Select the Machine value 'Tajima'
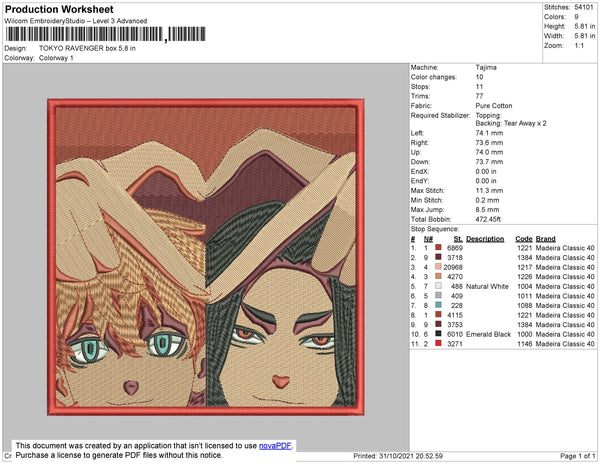The width and height of the screenshot is (600, 464). coord(486,67)
